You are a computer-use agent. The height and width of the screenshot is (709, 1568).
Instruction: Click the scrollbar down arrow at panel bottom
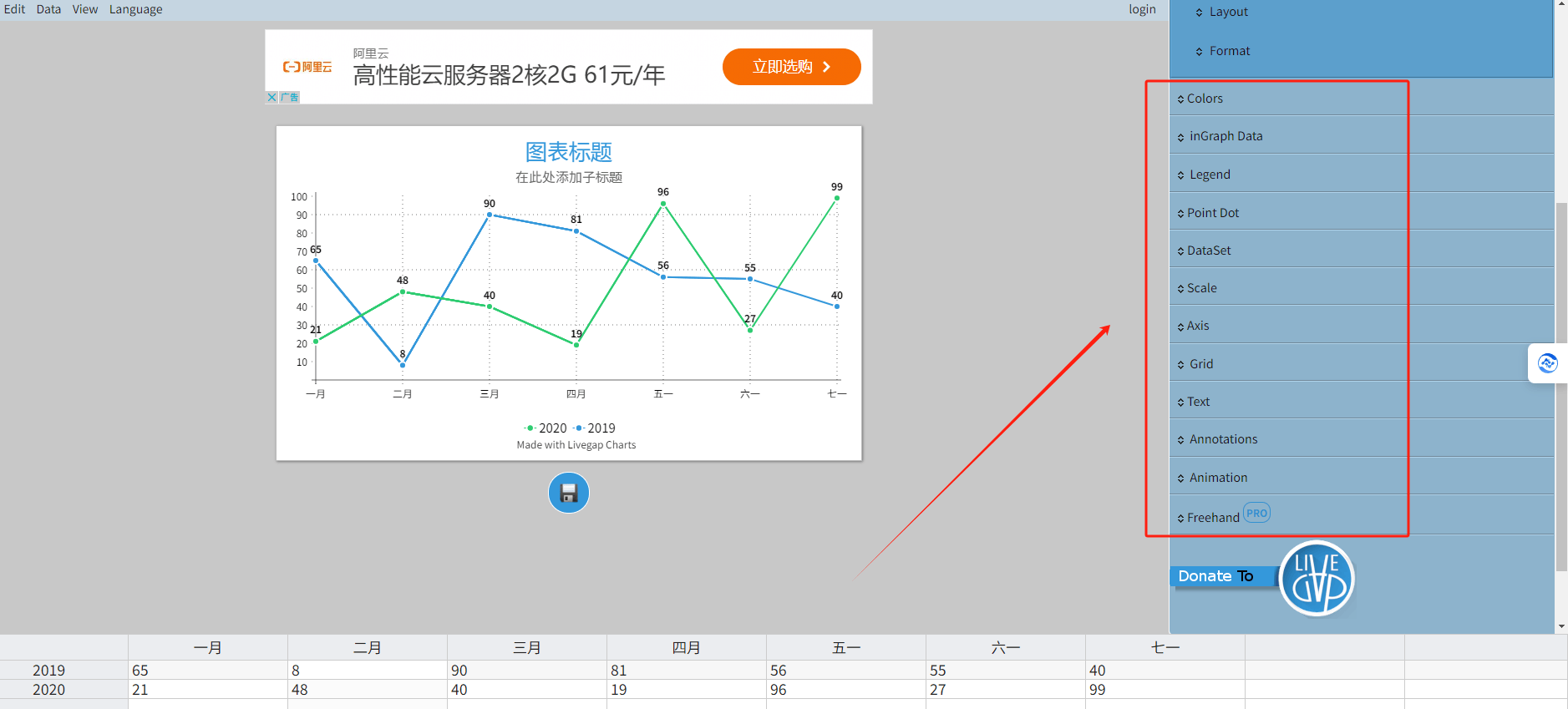pyautogui.click(x=1561, y=626)
